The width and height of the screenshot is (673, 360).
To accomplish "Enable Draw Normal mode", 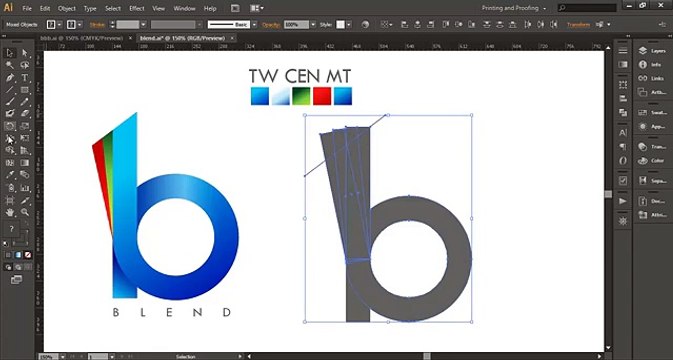I will 9,267.
